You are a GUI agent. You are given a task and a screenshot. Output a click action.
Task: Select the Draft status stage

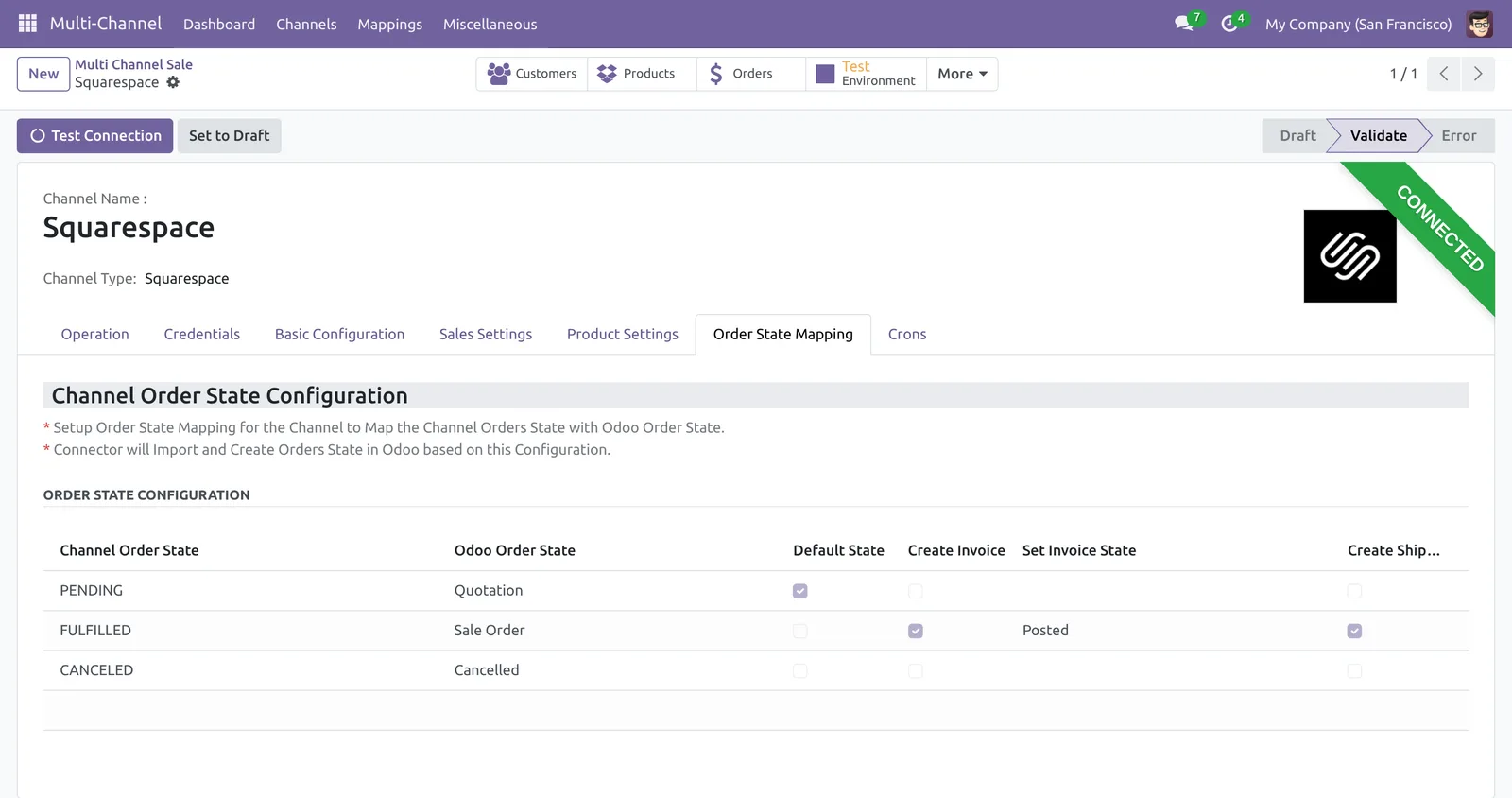1297,135
